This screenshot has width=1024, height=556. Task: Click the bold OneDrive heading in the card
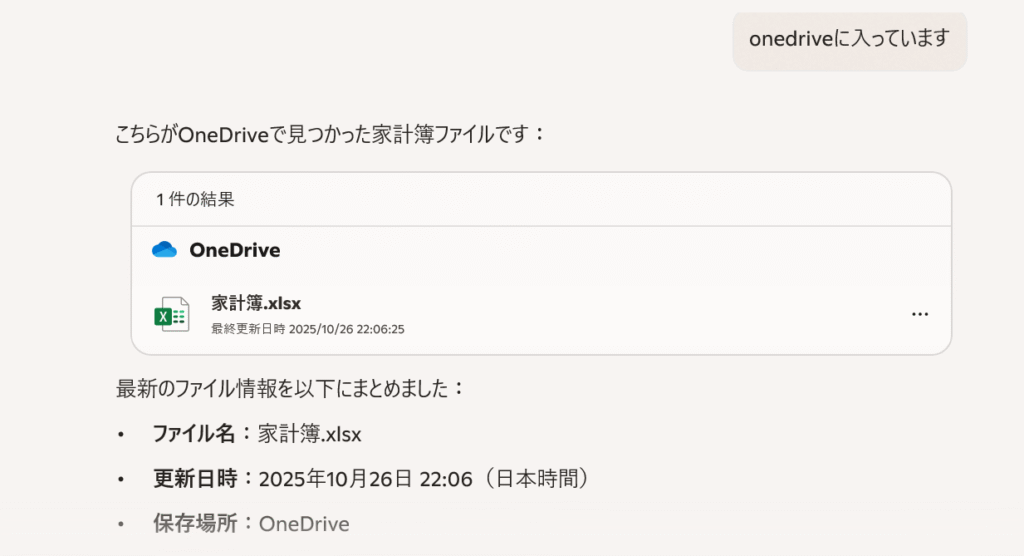click(x=235, y=250)
